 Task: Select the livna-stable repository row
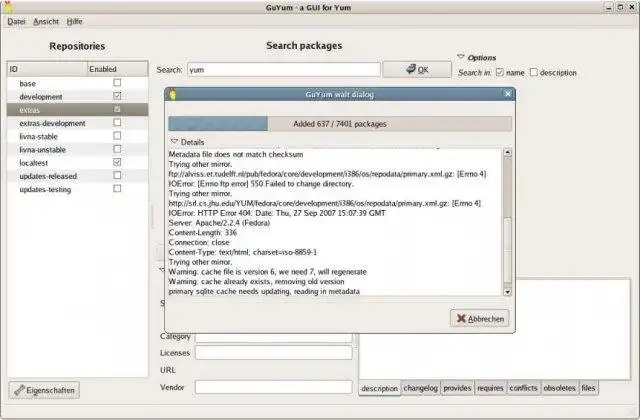[78, 136]
